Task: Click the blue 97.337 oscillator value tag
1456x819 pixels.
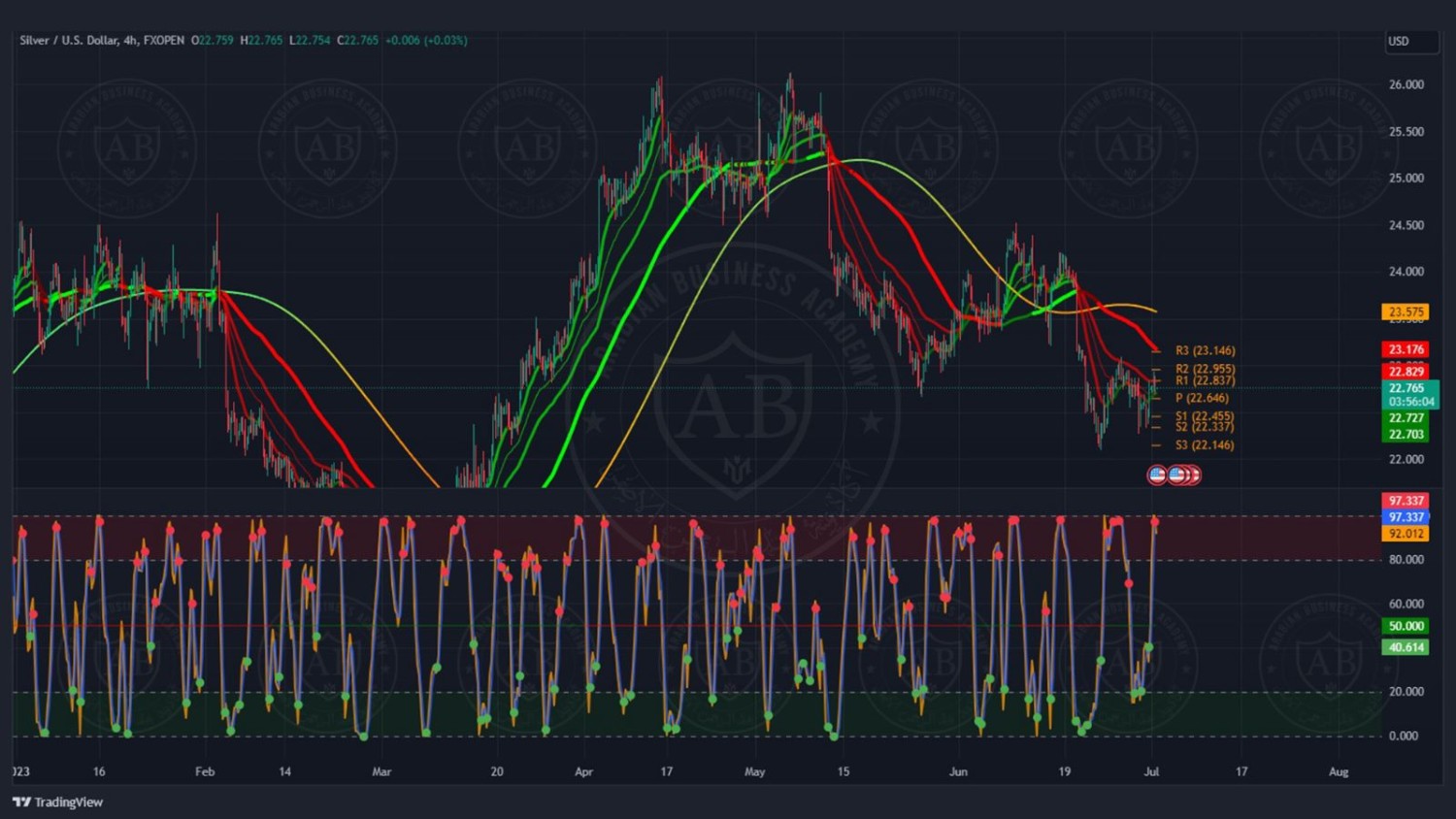Action: [1406, 518]
